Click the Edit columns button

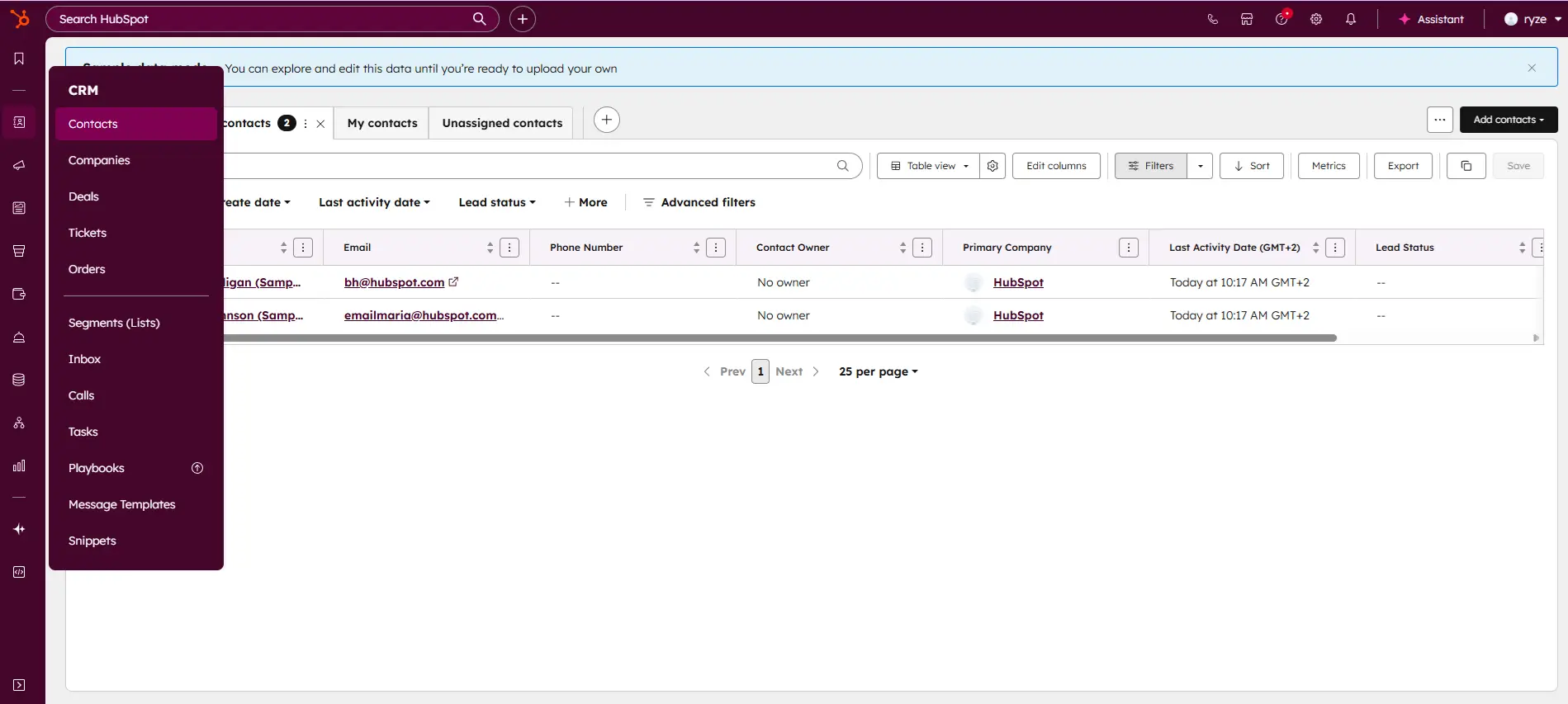(1056, 166)
